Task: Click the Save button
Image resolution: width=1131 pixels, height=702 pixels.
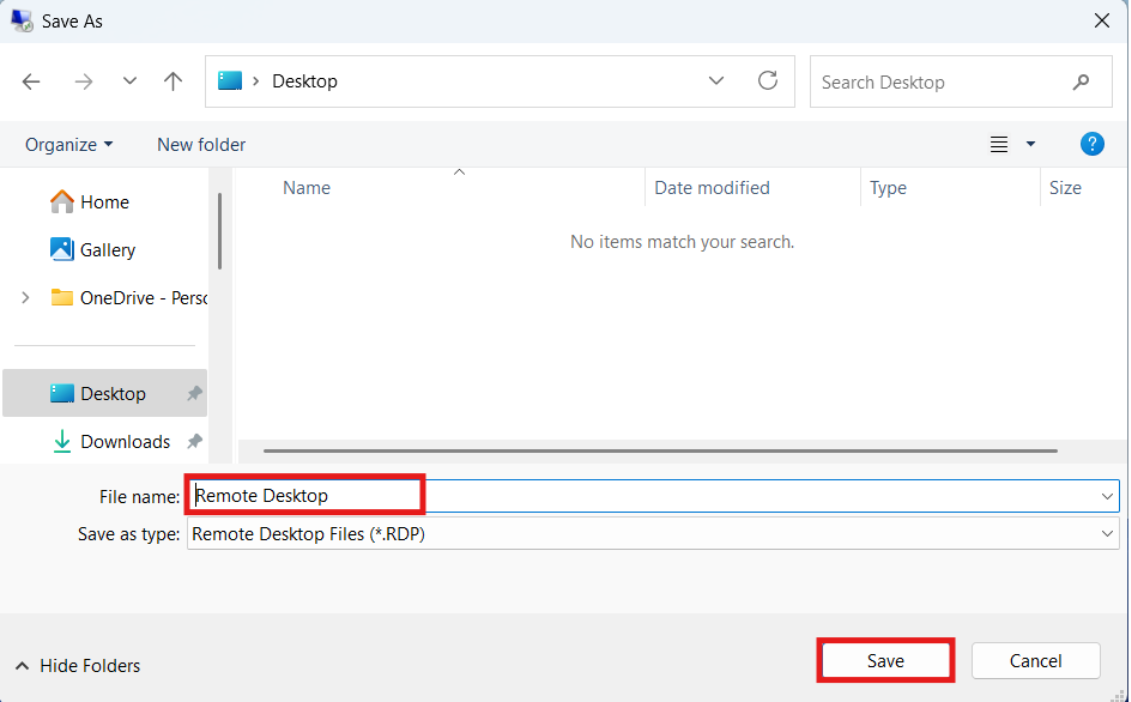Action: pos(885,661)
